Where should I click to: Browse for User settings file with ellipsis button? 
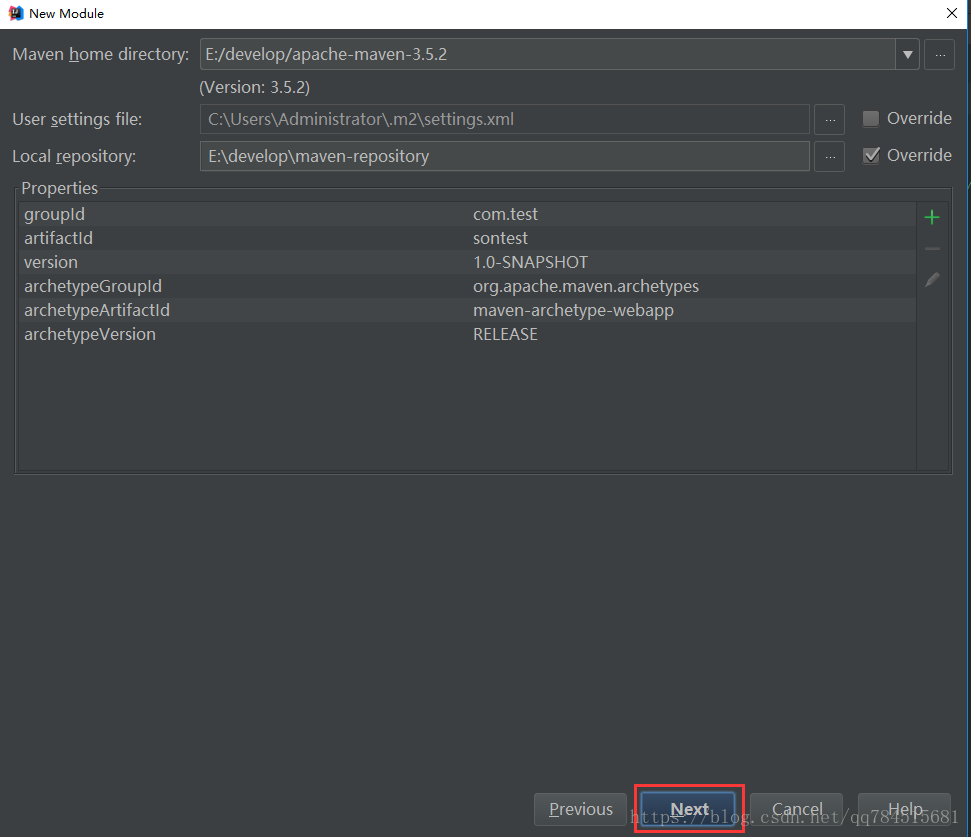click(x=830, y=119)
